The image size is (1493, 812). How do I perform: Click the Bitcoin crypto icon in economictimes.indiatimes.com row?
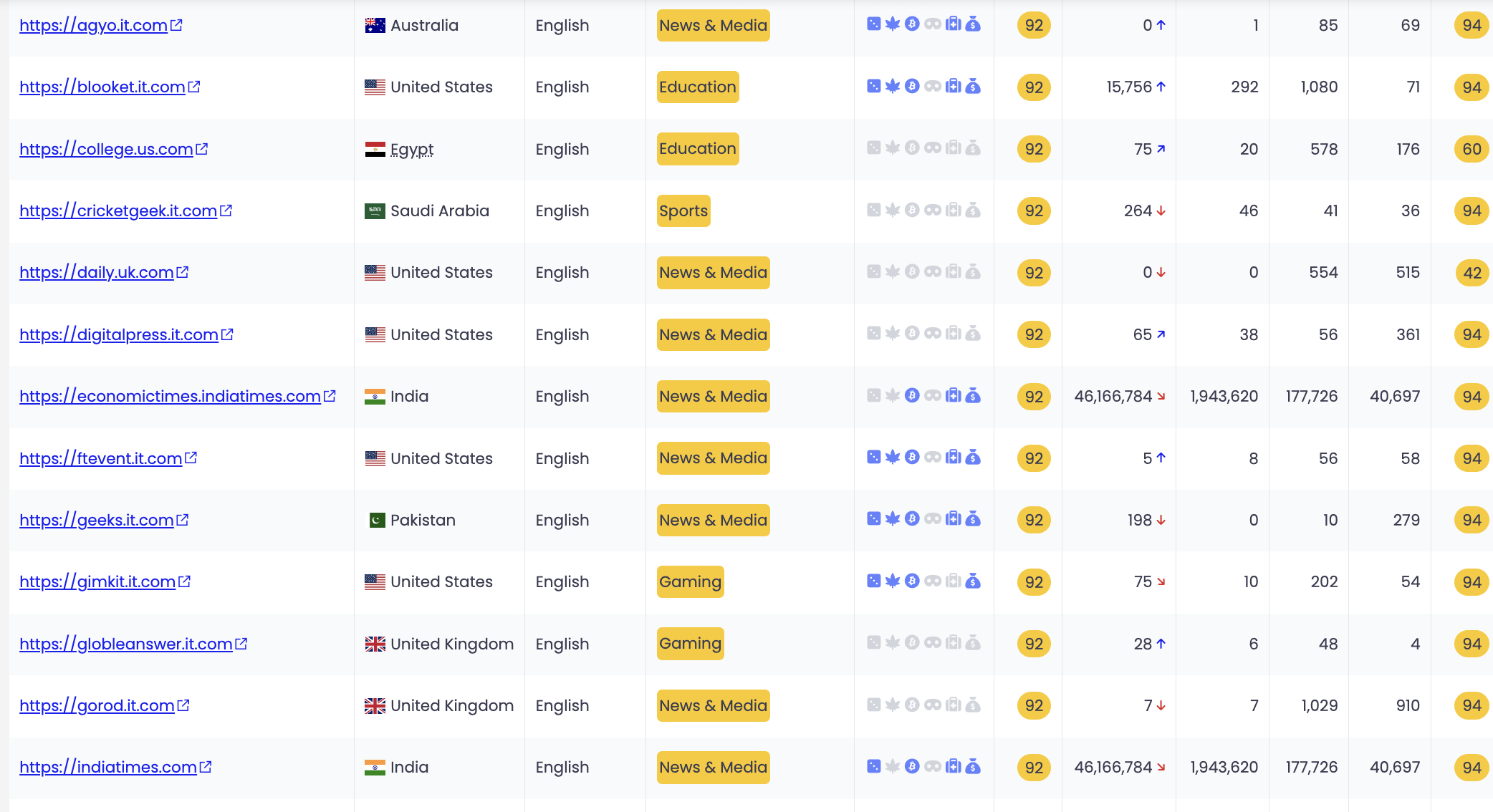coord(912,395)
